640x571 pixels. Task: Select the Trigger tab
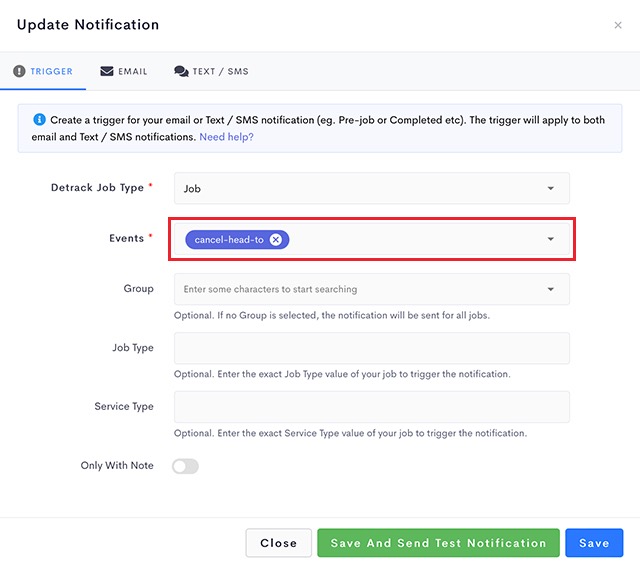(x=43, y=71)
